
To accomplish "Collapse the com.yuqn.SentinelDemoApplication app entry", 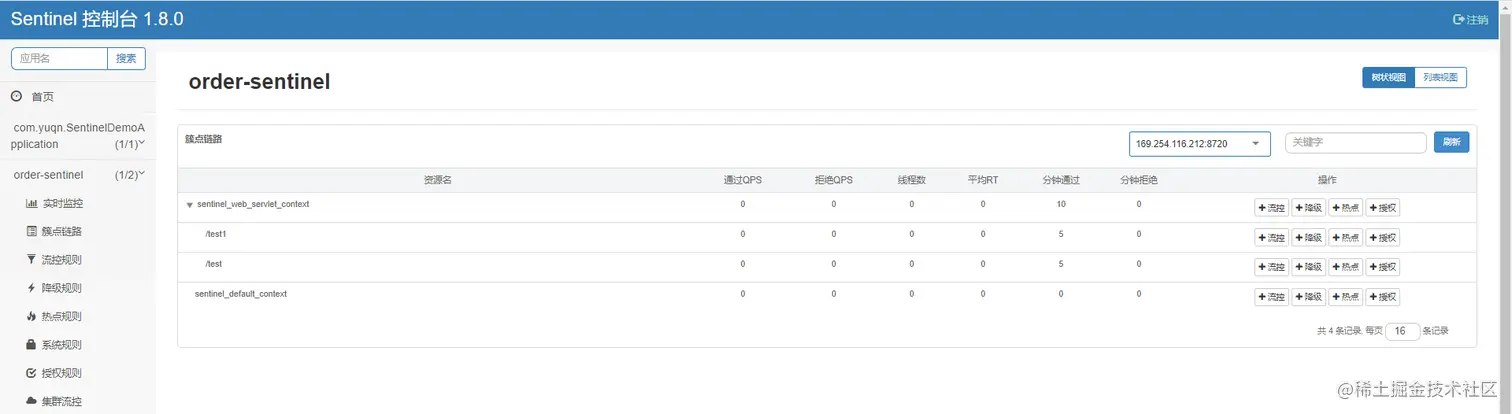I will coord(78,136).
